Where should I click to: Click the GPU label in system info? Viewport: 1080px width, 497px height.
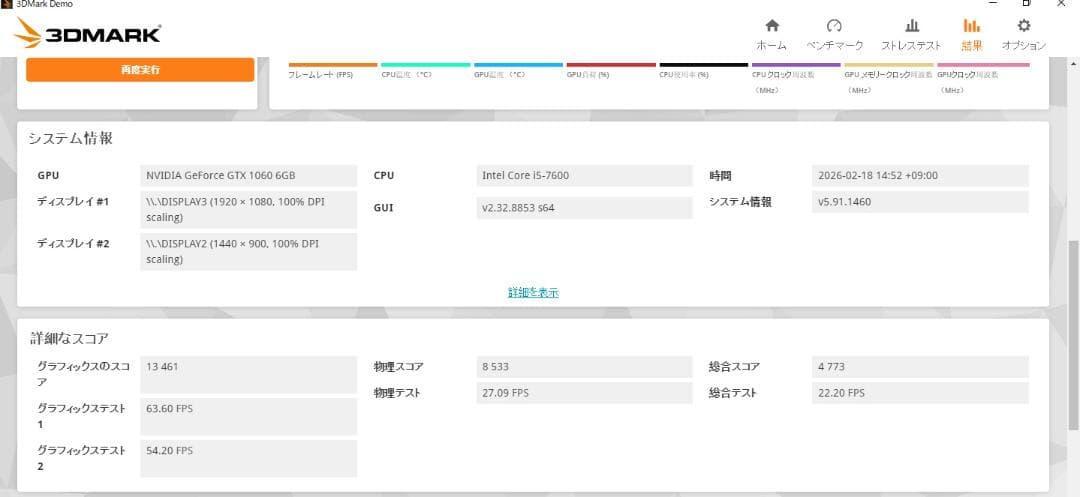tap(48, 176)
